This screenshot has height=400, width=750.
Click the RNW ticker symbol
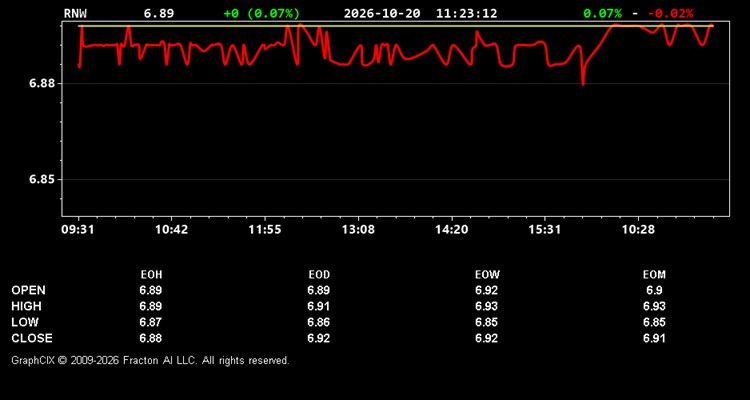pos(75,13)
